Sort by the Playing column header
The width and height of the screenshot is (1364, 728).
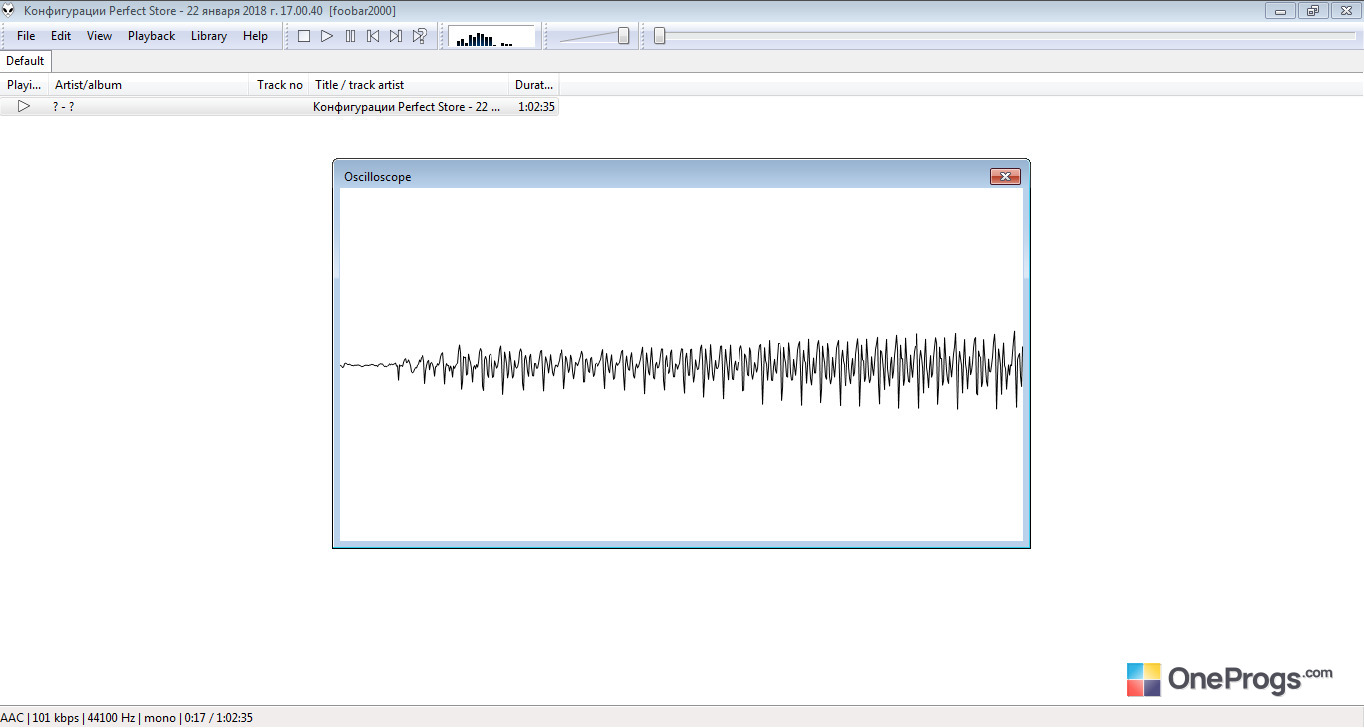tap(24, 85)
